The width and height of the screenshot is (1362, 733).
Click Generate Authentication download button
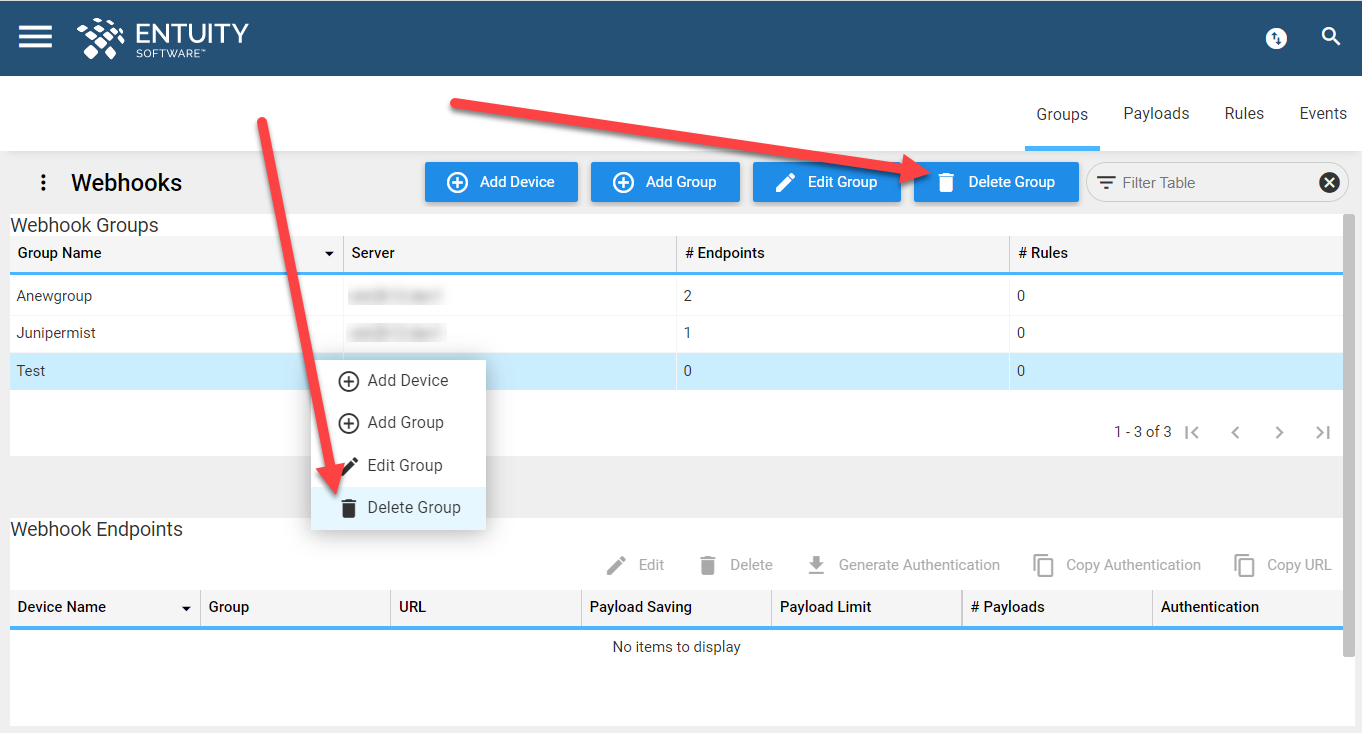point(903,565)
